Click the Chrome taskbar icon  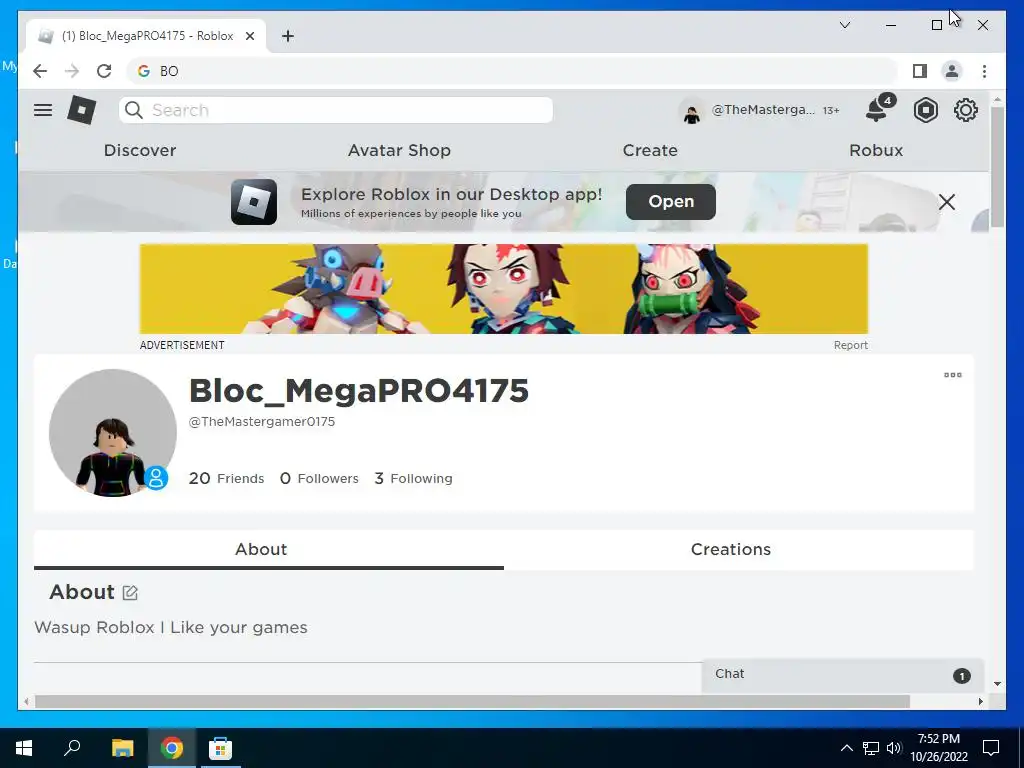(x=172, y=748)
